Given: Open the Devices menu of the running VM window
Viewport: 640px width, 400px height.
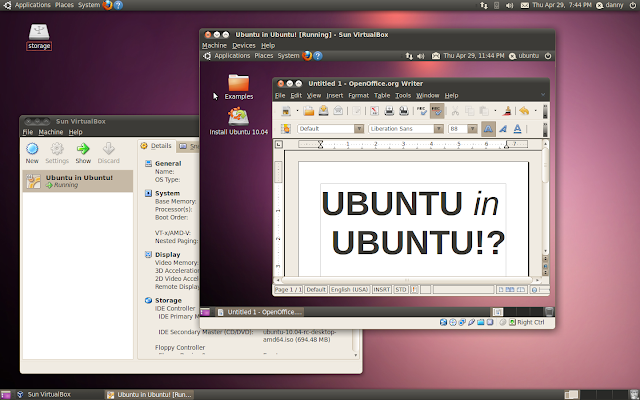Looking at the screenshot, I should pos(244,46).
